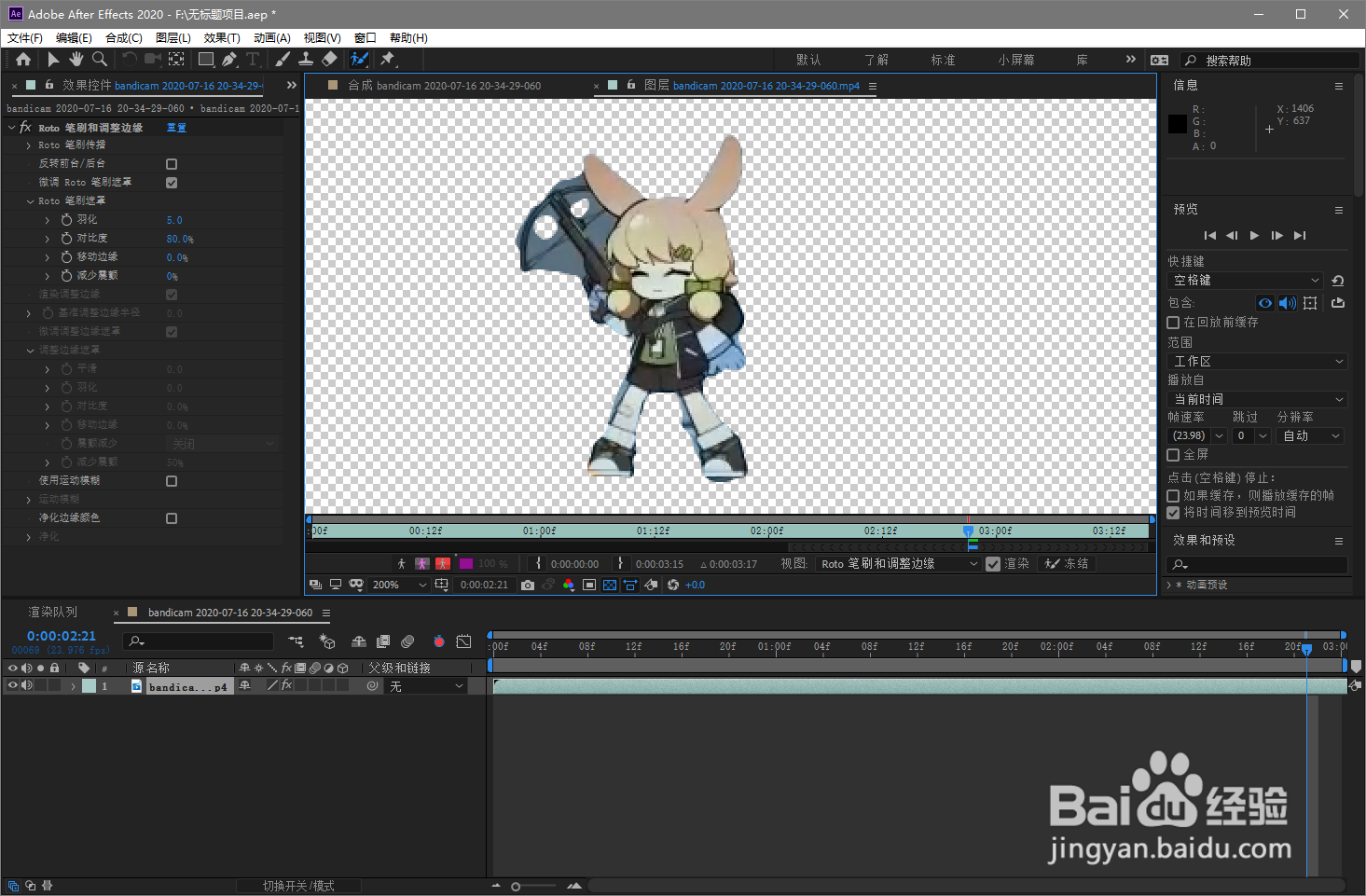Screen dimensions: 1366x896
Task: Expand layer 1 properties in timeline
Action: click(74, 686)
